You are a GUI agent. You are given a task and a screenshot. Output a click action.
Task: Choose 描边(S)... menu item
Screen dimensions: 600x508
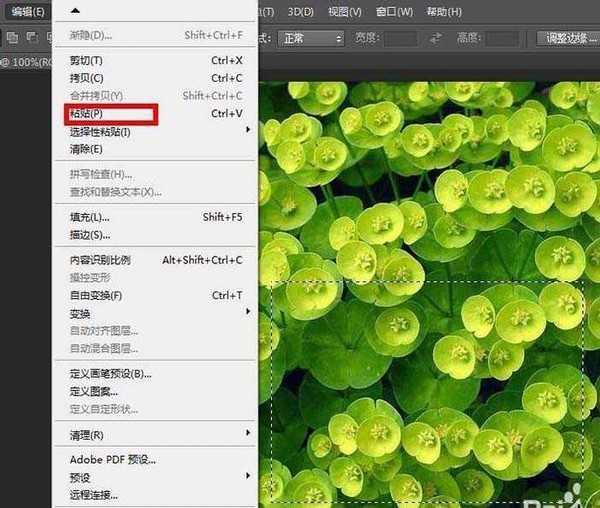coord(90,235)
